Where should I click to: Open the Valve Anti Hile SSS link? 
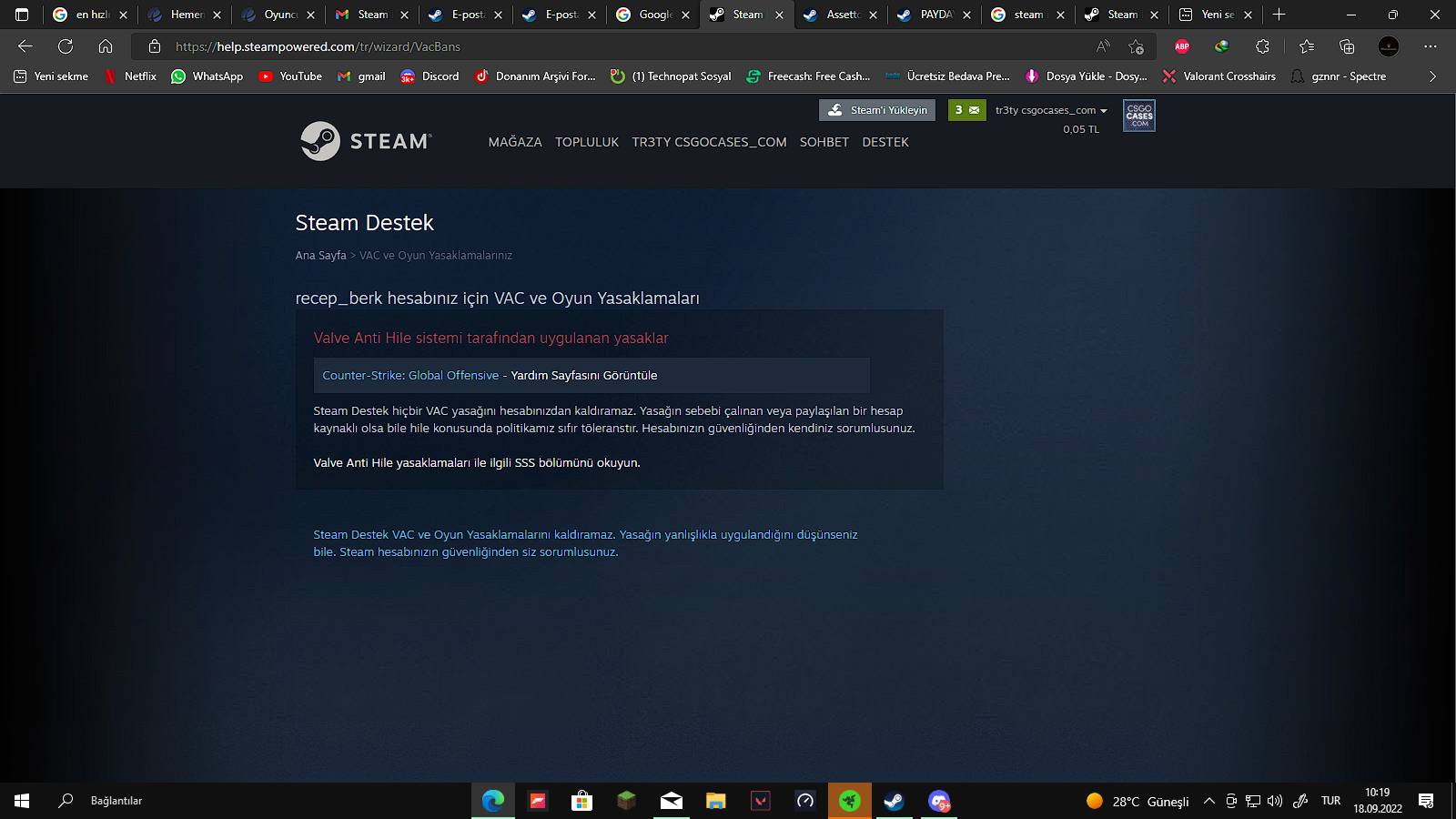click(477, 462)
